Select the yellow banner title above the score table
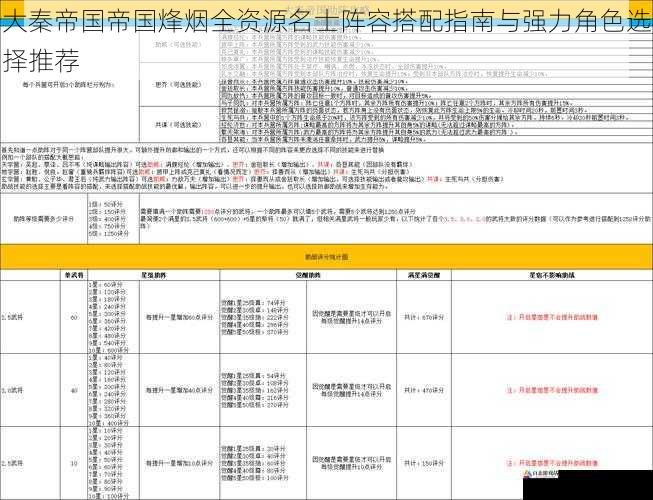Image resolution: width=653 pixels, height=500 pixels. pyautogui.click(x=326, y=257)
